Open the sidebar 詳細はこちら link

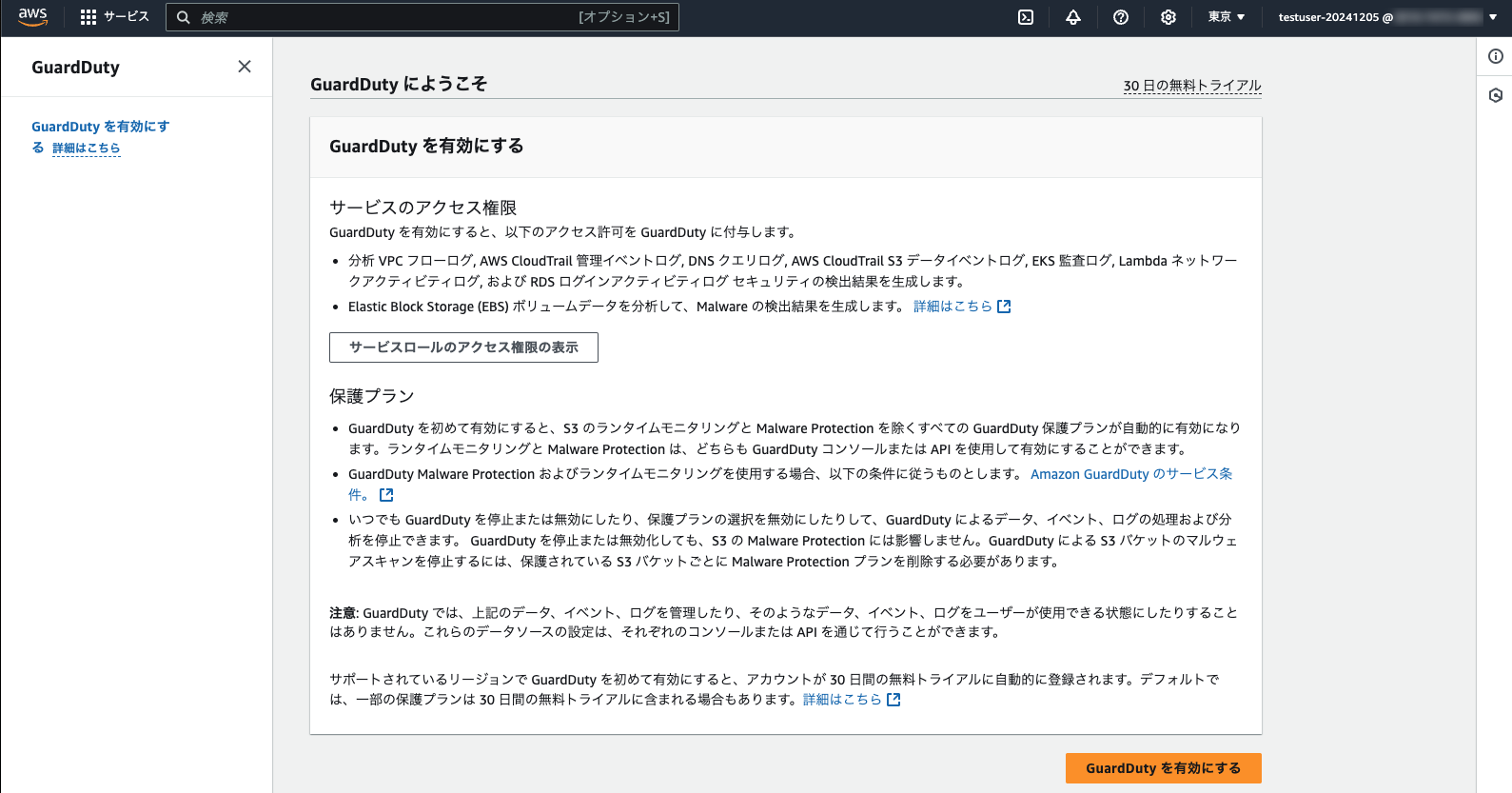pyautogui.click(x=86, y=149)
